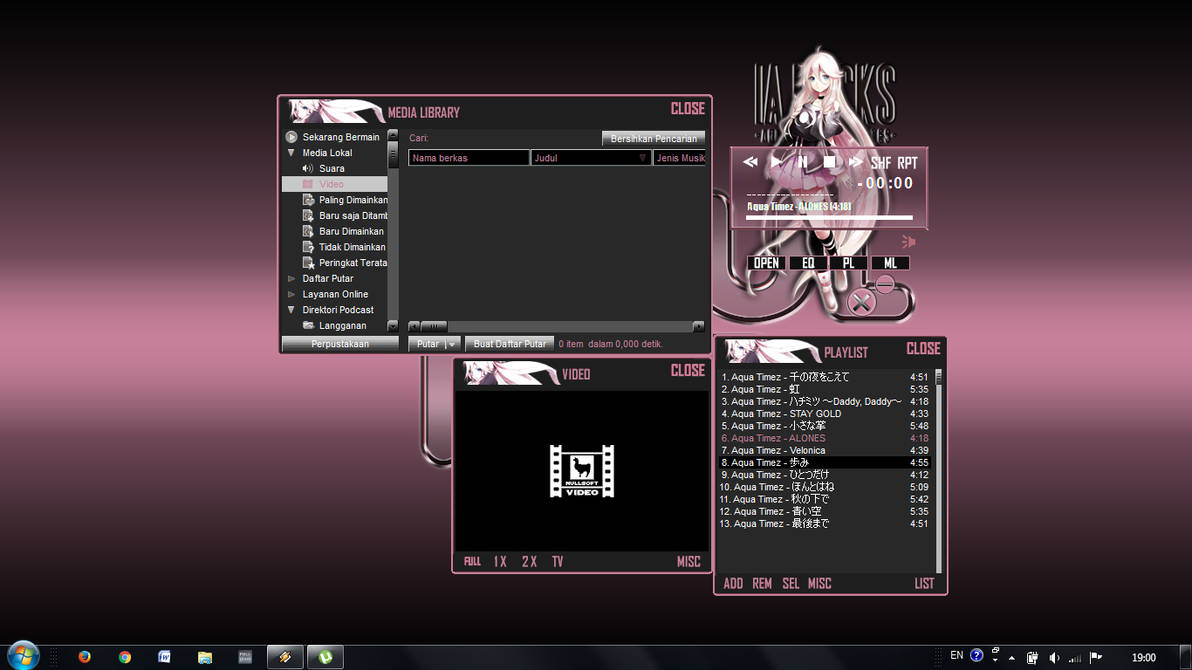
Task: Open a file with the OPEN button
Action: (766, 263)
